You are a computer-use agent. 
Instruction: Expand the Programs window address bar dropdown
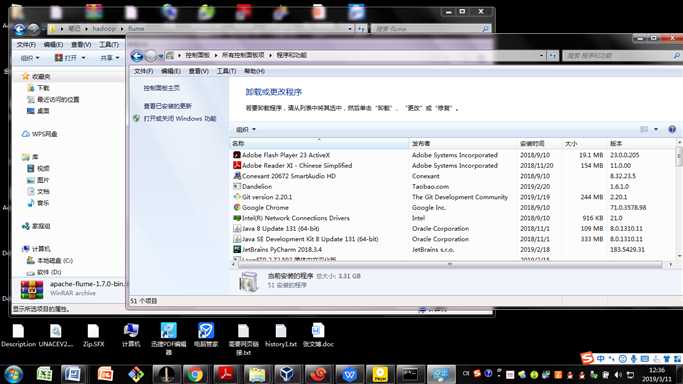pos(541,56)
